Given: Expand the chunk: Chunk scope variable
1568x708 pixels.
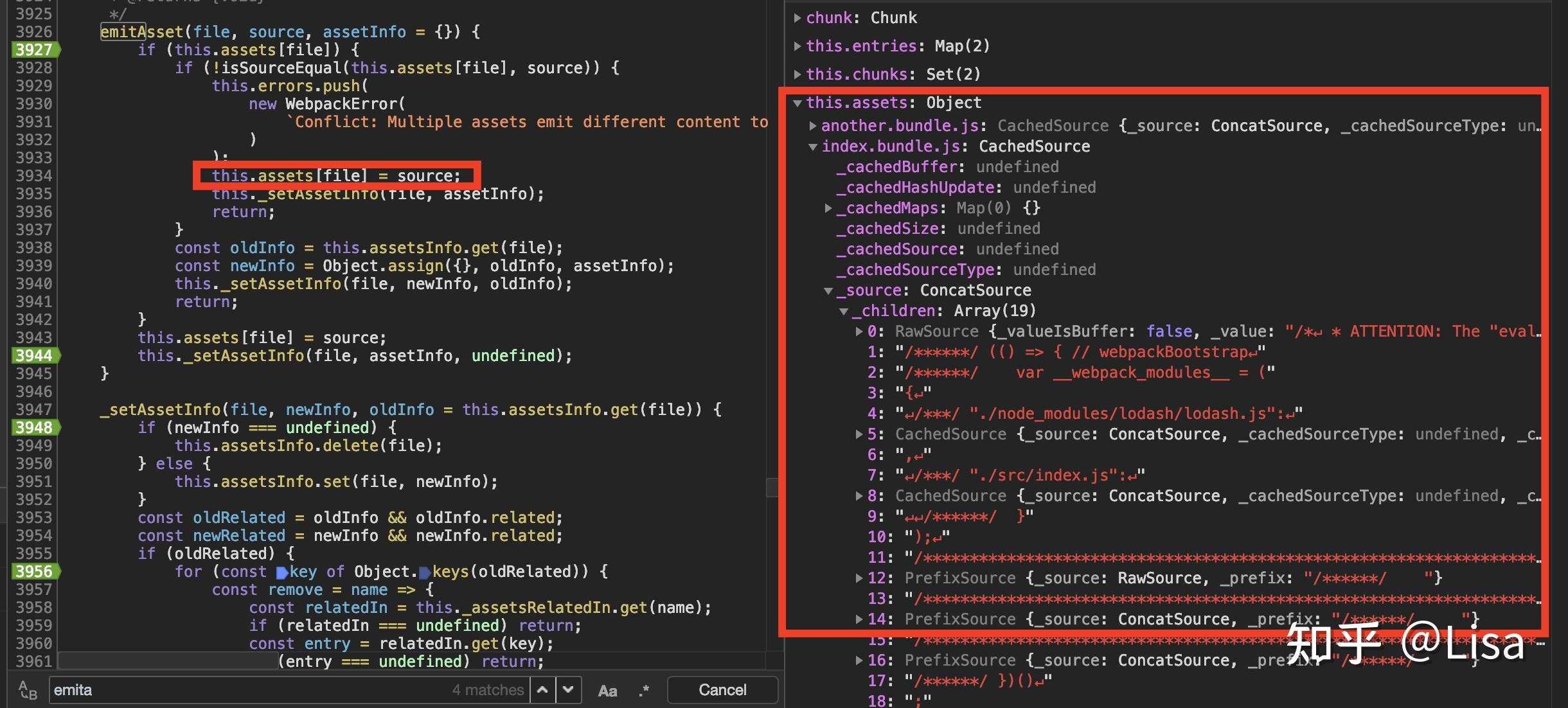Looking at the screenshot, I should pos(797,18).
